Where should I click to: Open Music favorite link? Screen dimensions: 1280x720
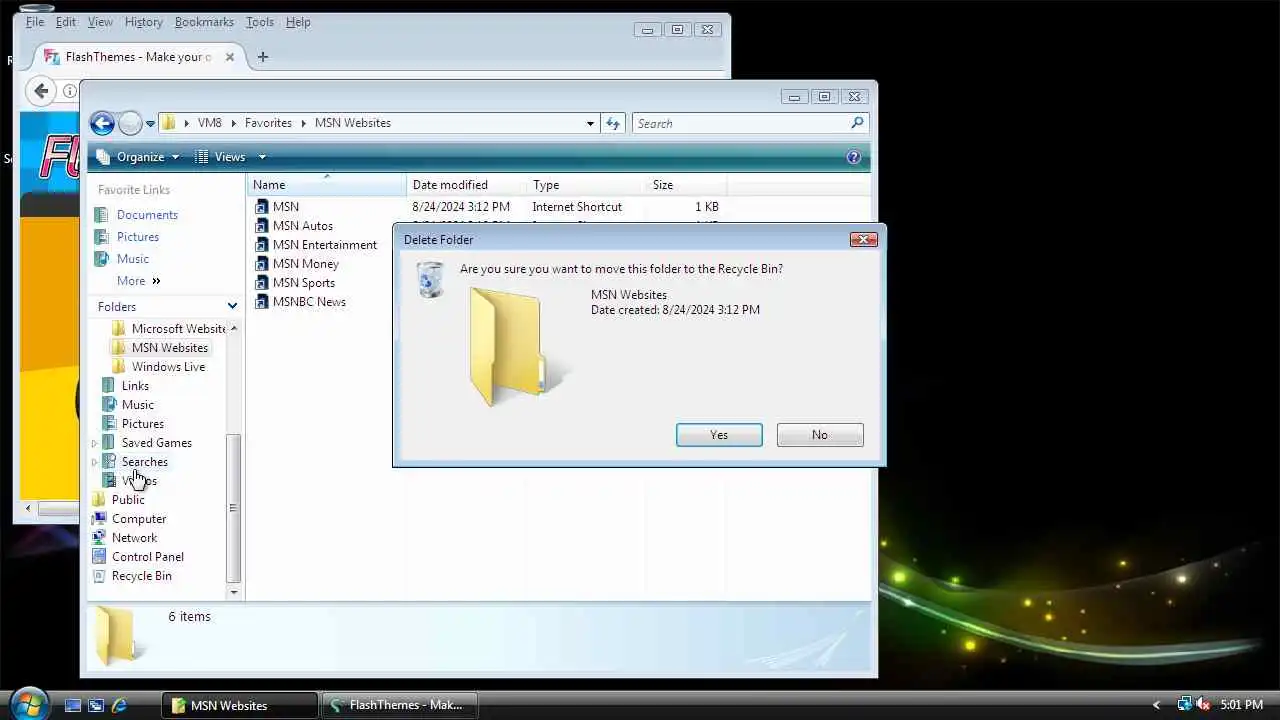click(x=133, y=259)
